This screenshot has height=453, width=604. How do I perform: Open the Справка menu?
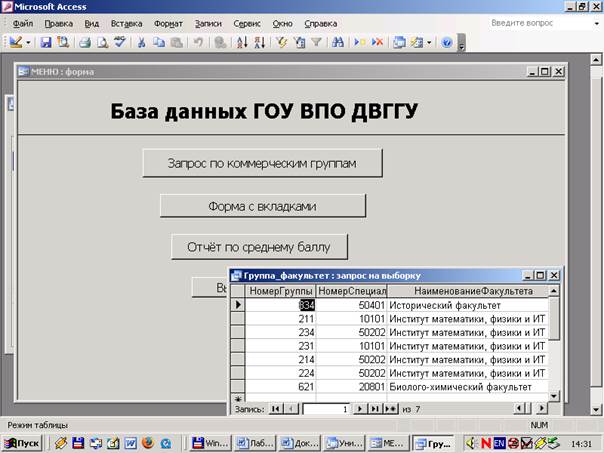pos(320,23)
